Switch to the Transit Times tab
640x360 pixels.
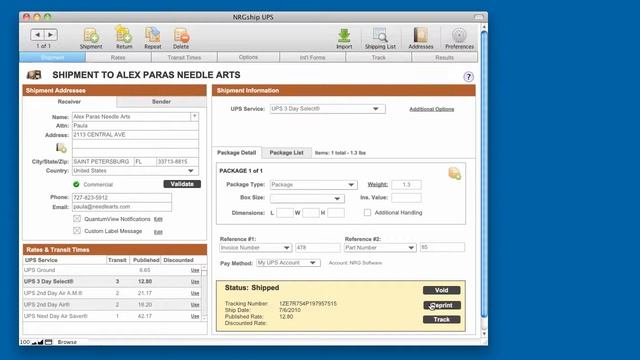coord(184,58)
